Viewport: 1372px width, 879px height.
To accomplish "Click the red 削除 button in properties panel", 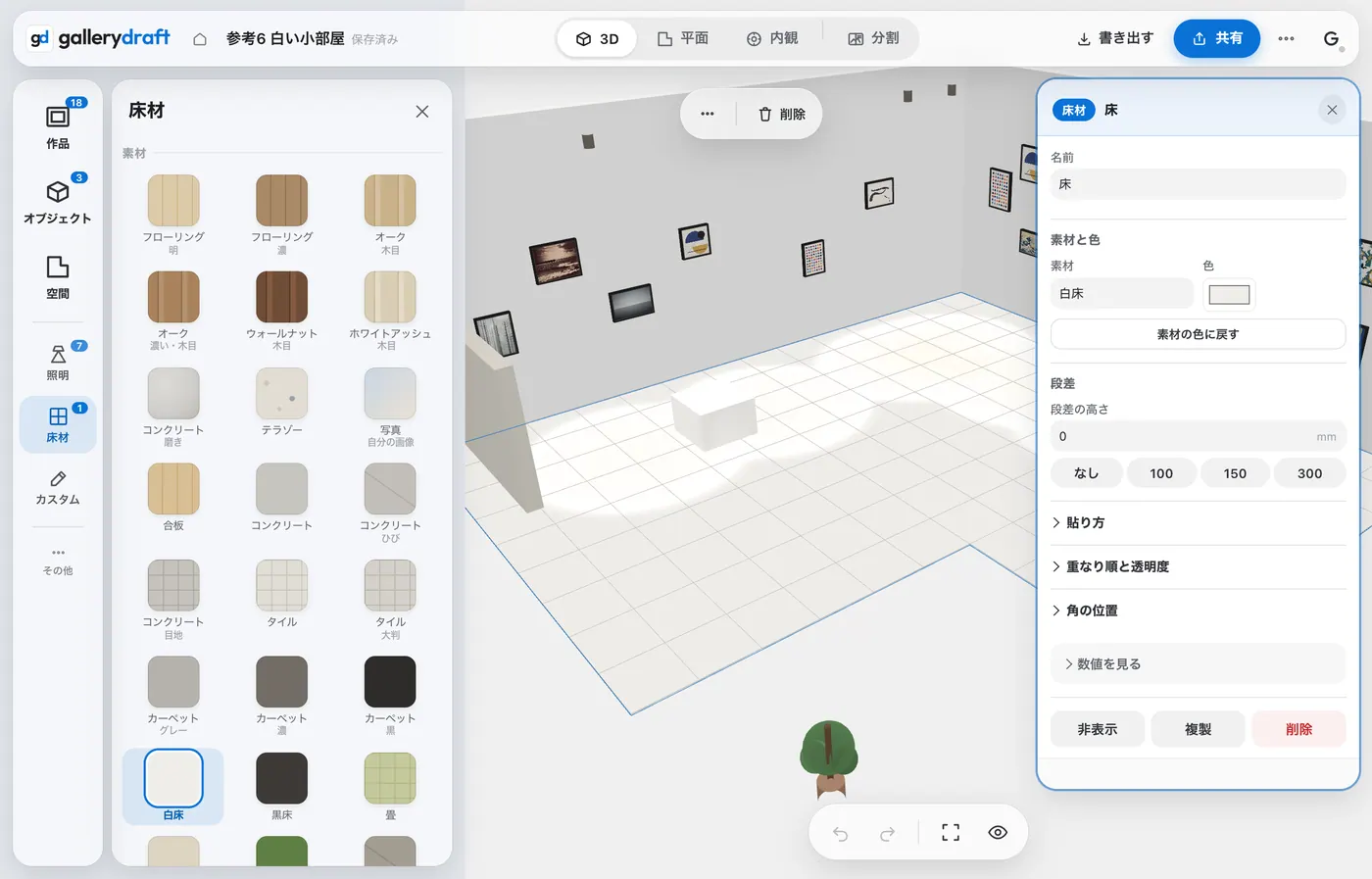I will (1298, 729).
